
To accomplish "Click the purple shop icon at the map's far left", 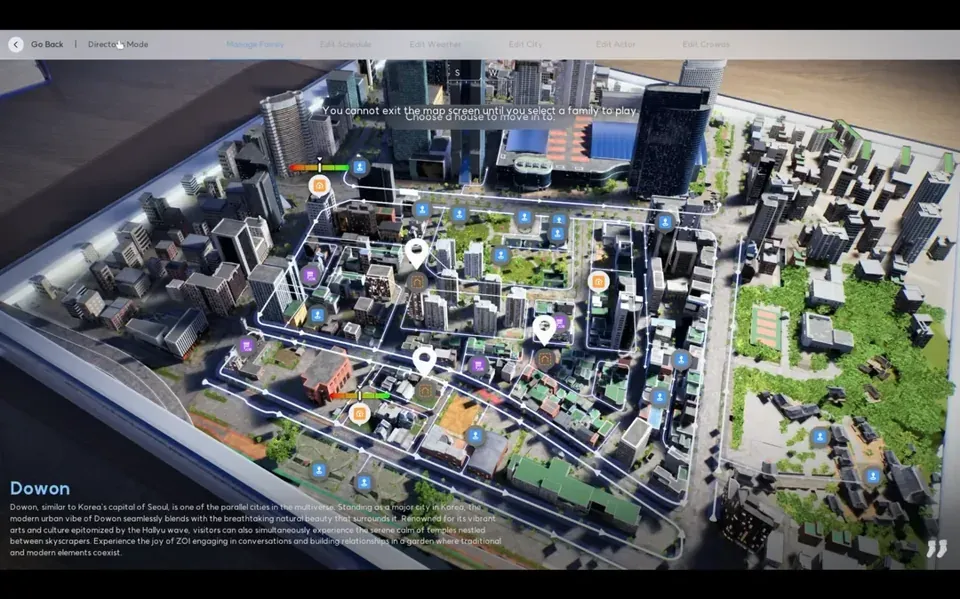I will tap(246, 346).
